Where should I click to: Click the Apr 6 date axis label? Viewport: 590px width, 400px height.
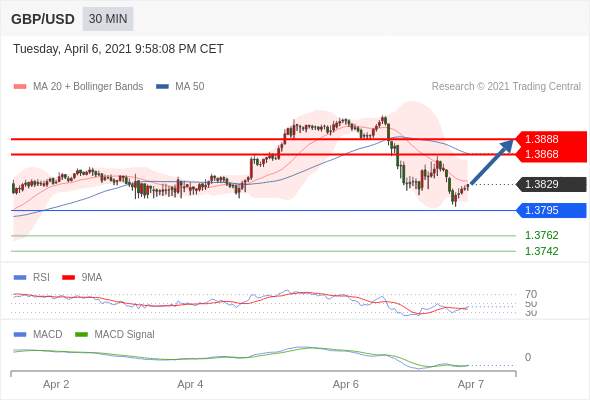point(345,384)
